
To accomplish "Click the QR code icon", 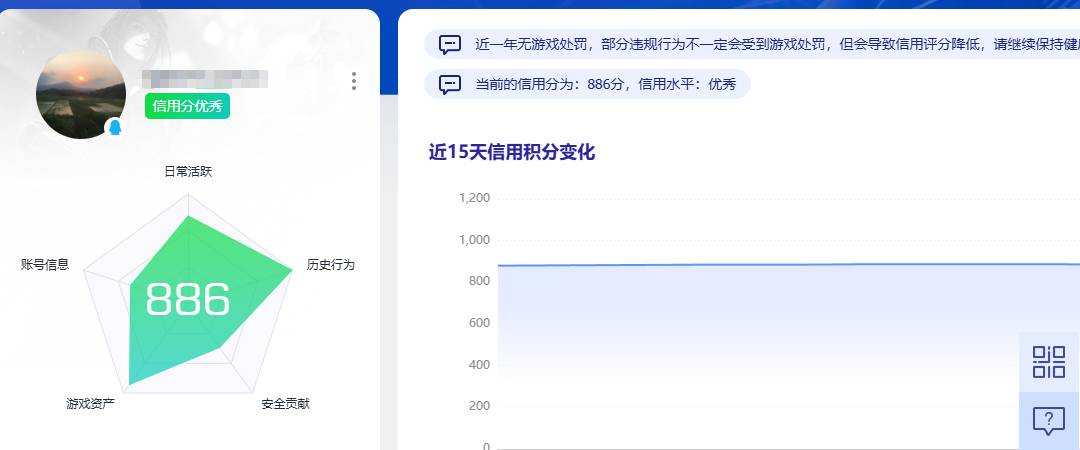I will click(1049, 362).
